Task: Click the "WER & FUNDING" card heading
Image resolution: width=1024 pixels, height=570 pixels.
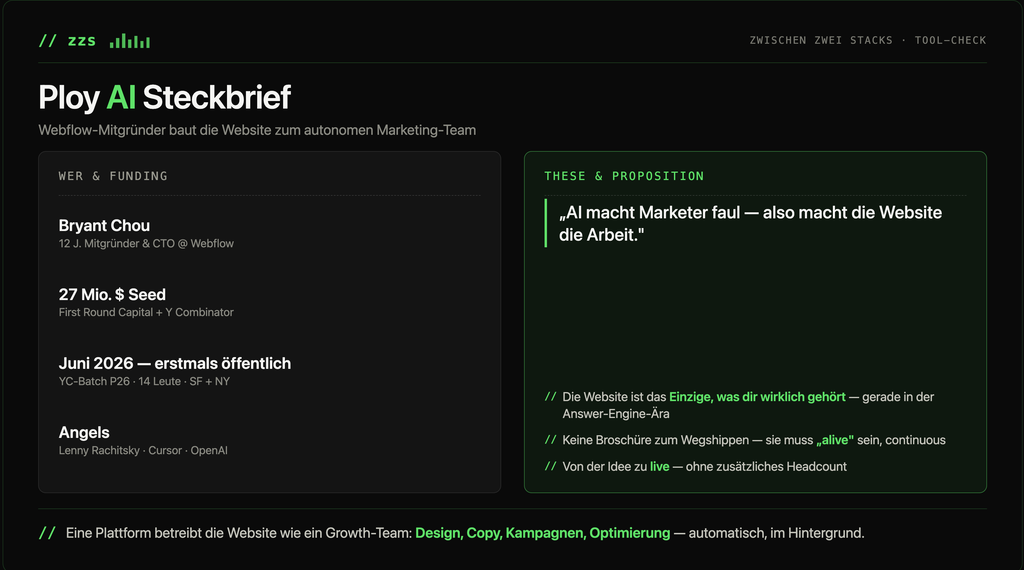Action: coord(113,176)
